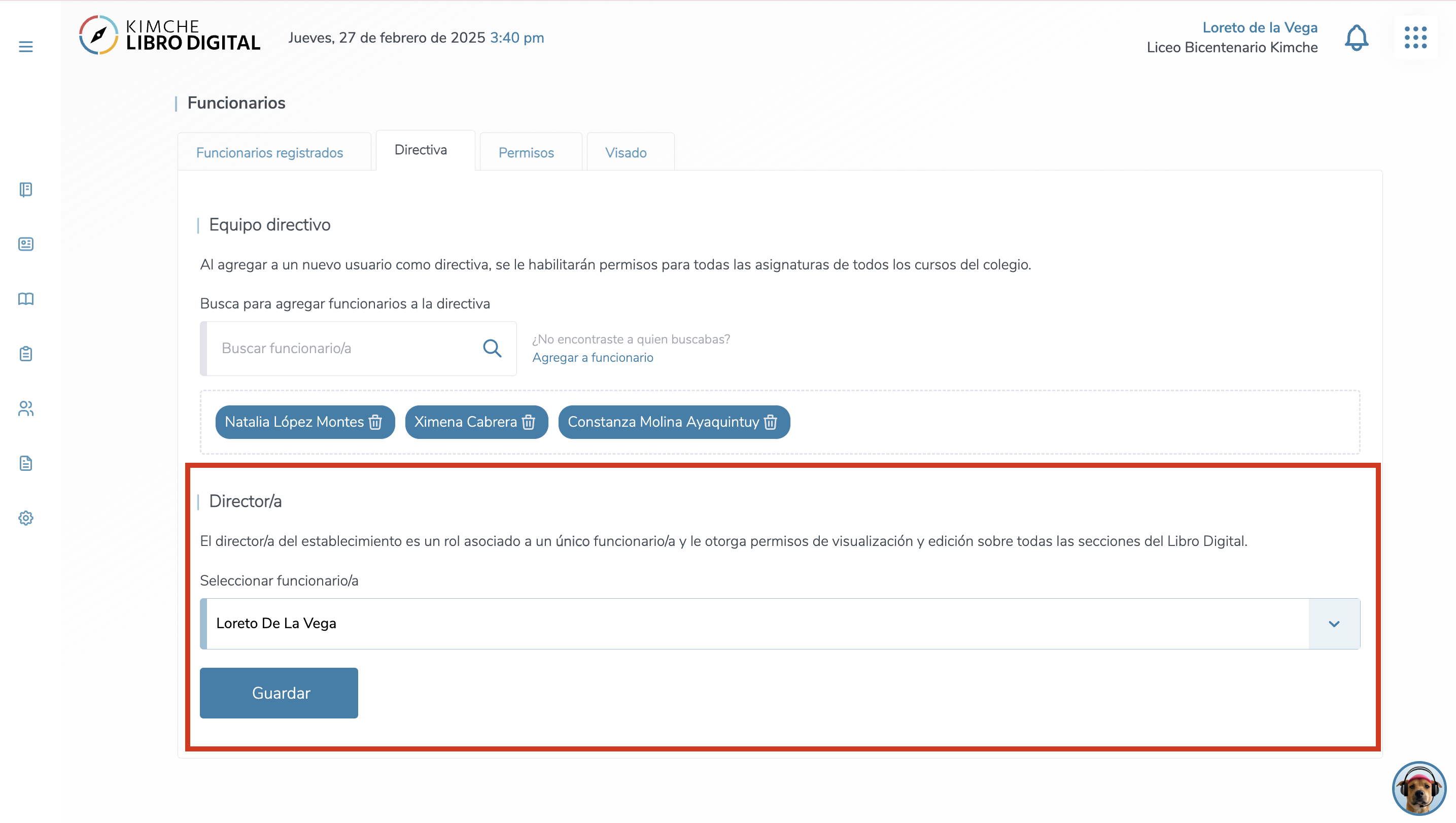Click the notebook icon in sidebar
Screen dimensions: 1456x823
click(25, 189)
